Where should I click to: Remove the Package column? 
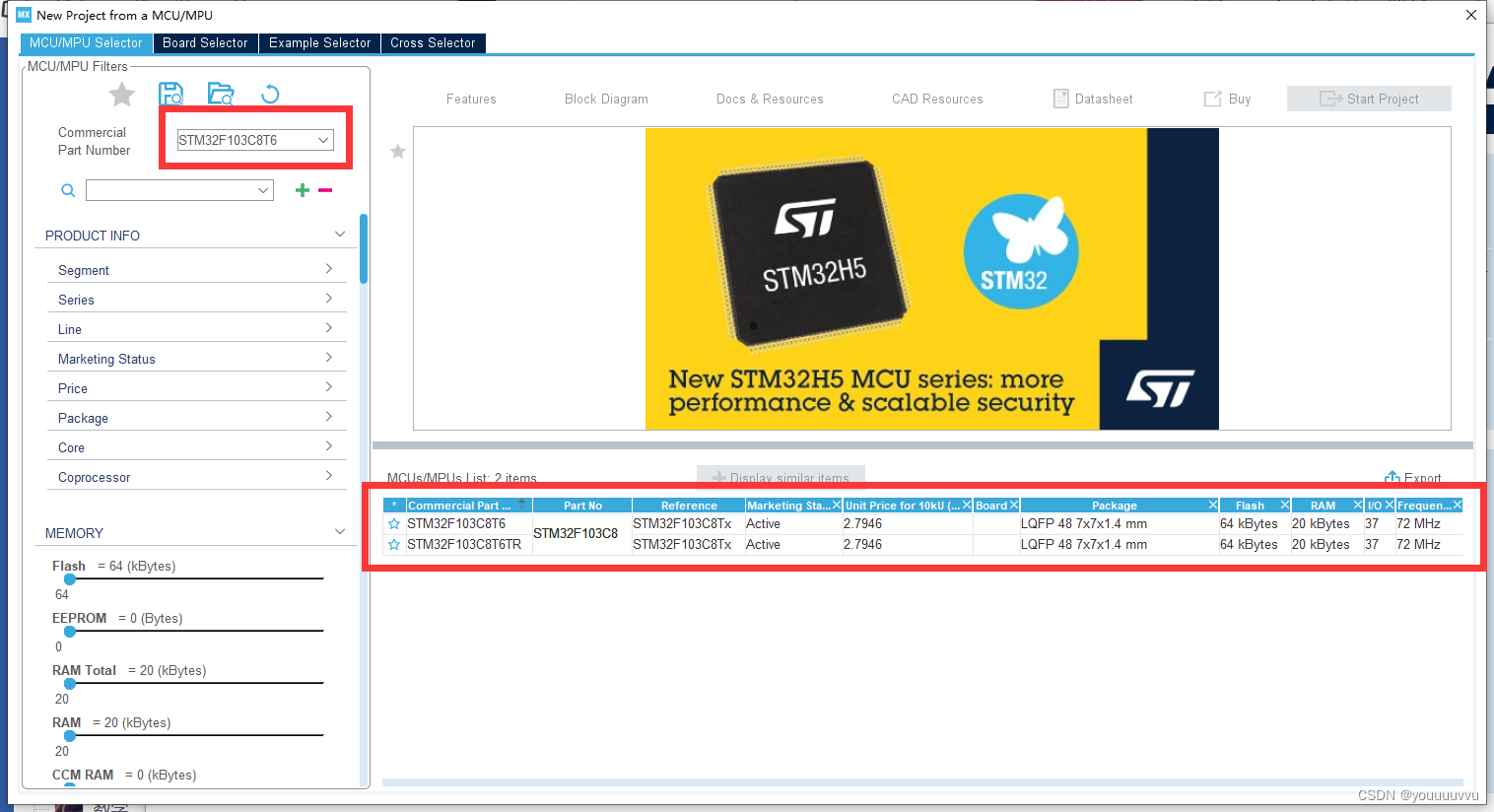coord(1213,506)
